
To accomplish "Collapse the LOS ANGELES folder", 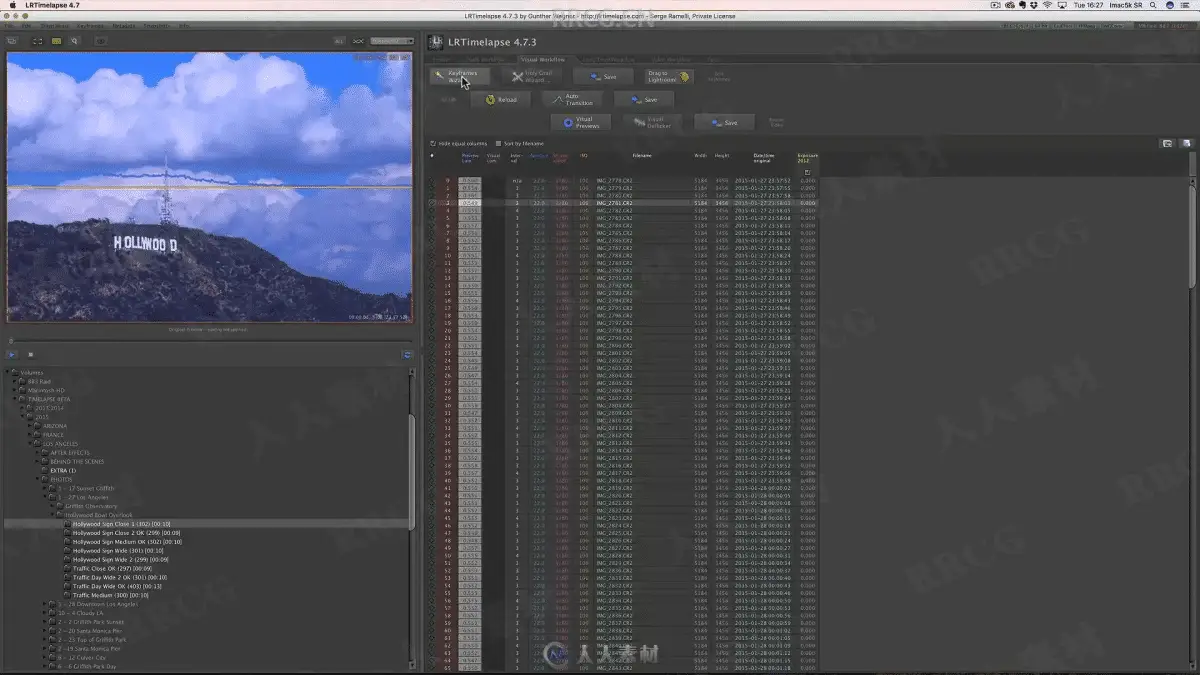I will [30, 444].
